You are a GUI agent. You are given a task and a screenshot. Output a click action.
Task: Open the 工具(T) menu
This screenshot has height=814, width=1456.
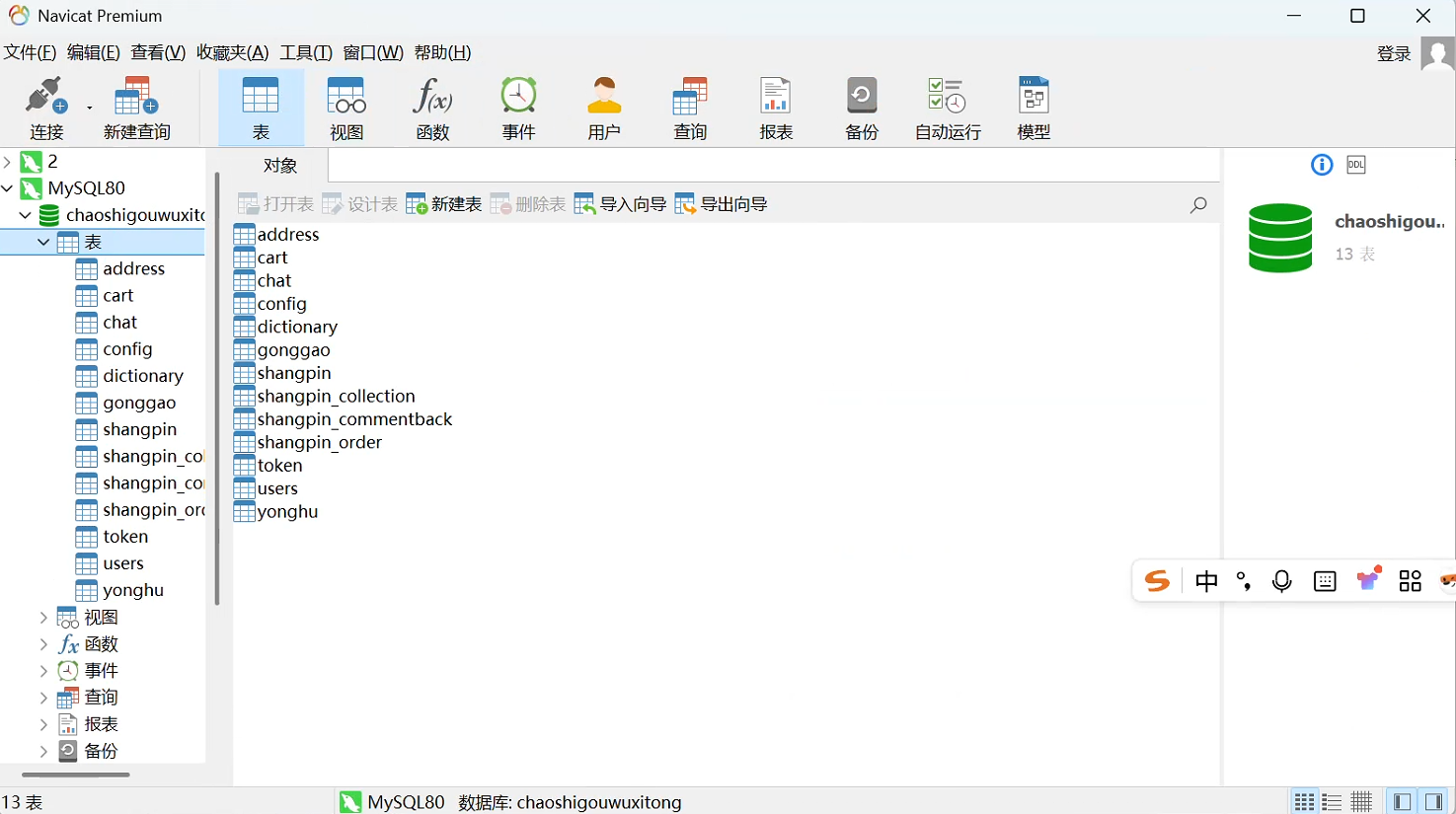pos(306,52)
